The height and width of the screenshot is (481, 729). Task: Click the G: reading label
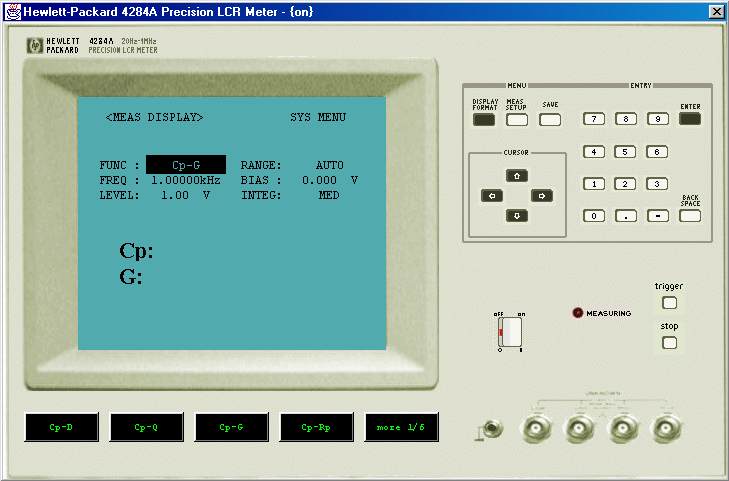(131, 277)
